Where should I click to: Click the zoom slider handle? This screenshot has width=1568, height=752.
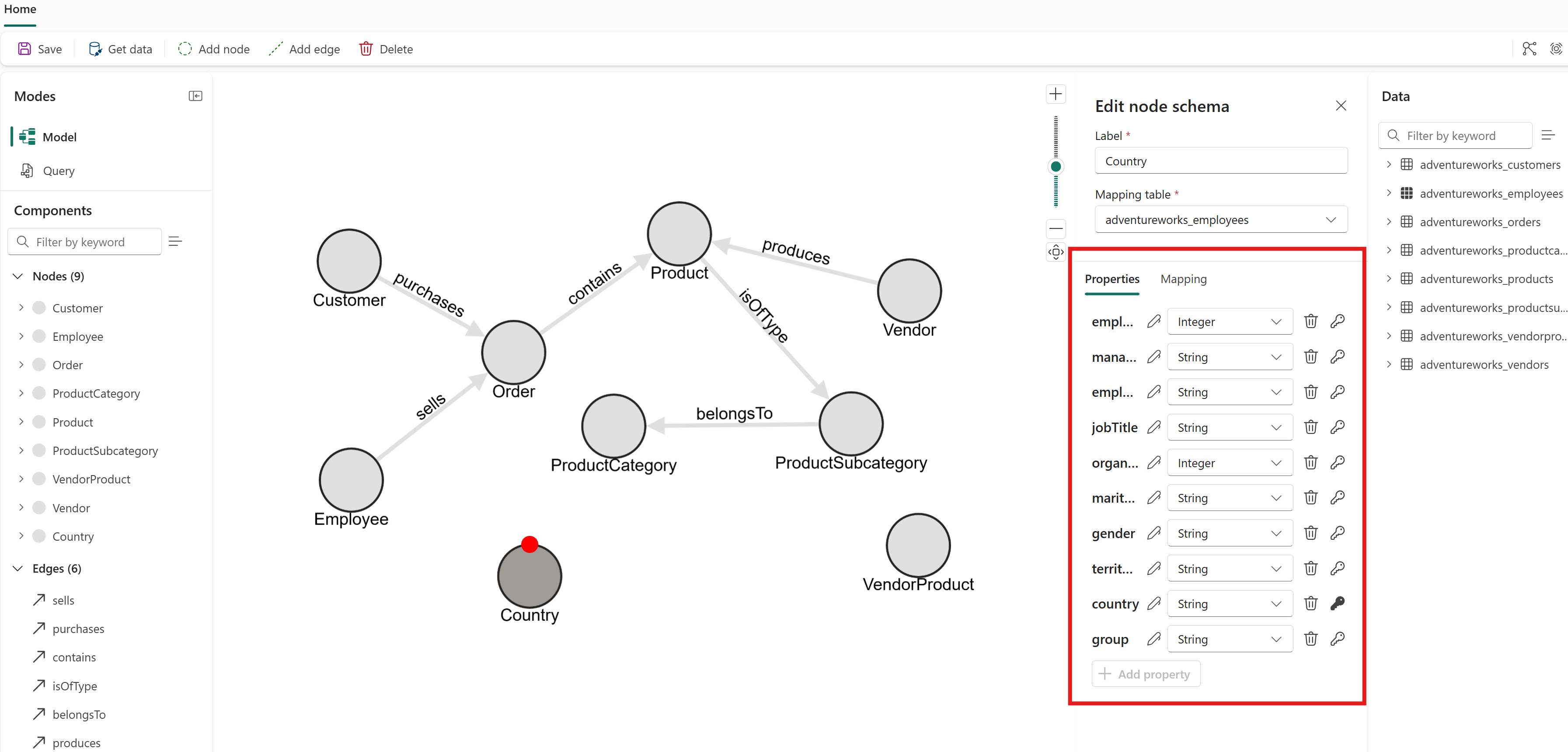click(1056, 166)
